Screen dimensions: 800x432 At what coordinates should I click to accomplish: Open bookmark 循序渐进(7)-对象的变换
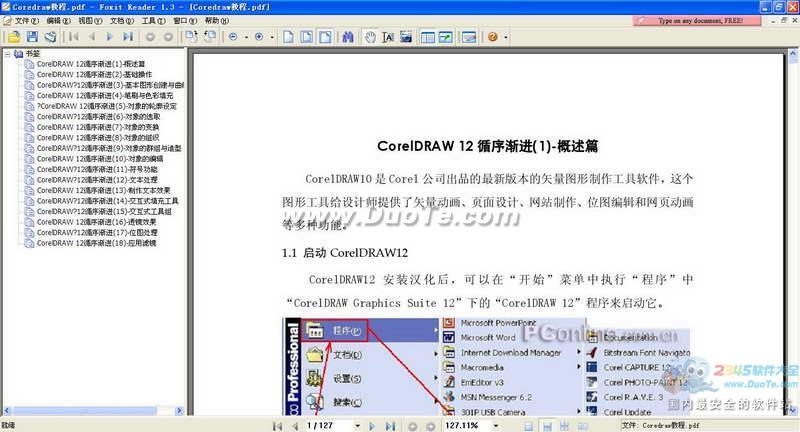pyautogui.click(x=98, y=127)
